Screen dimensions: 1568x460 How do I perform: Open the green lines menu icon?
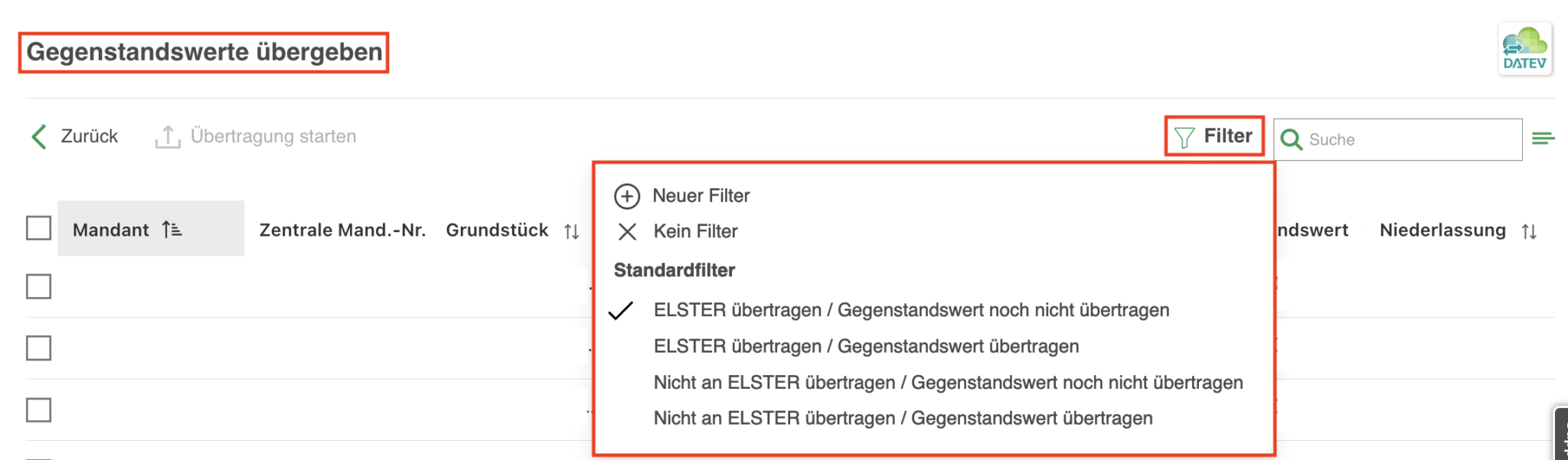(1543, 139)
